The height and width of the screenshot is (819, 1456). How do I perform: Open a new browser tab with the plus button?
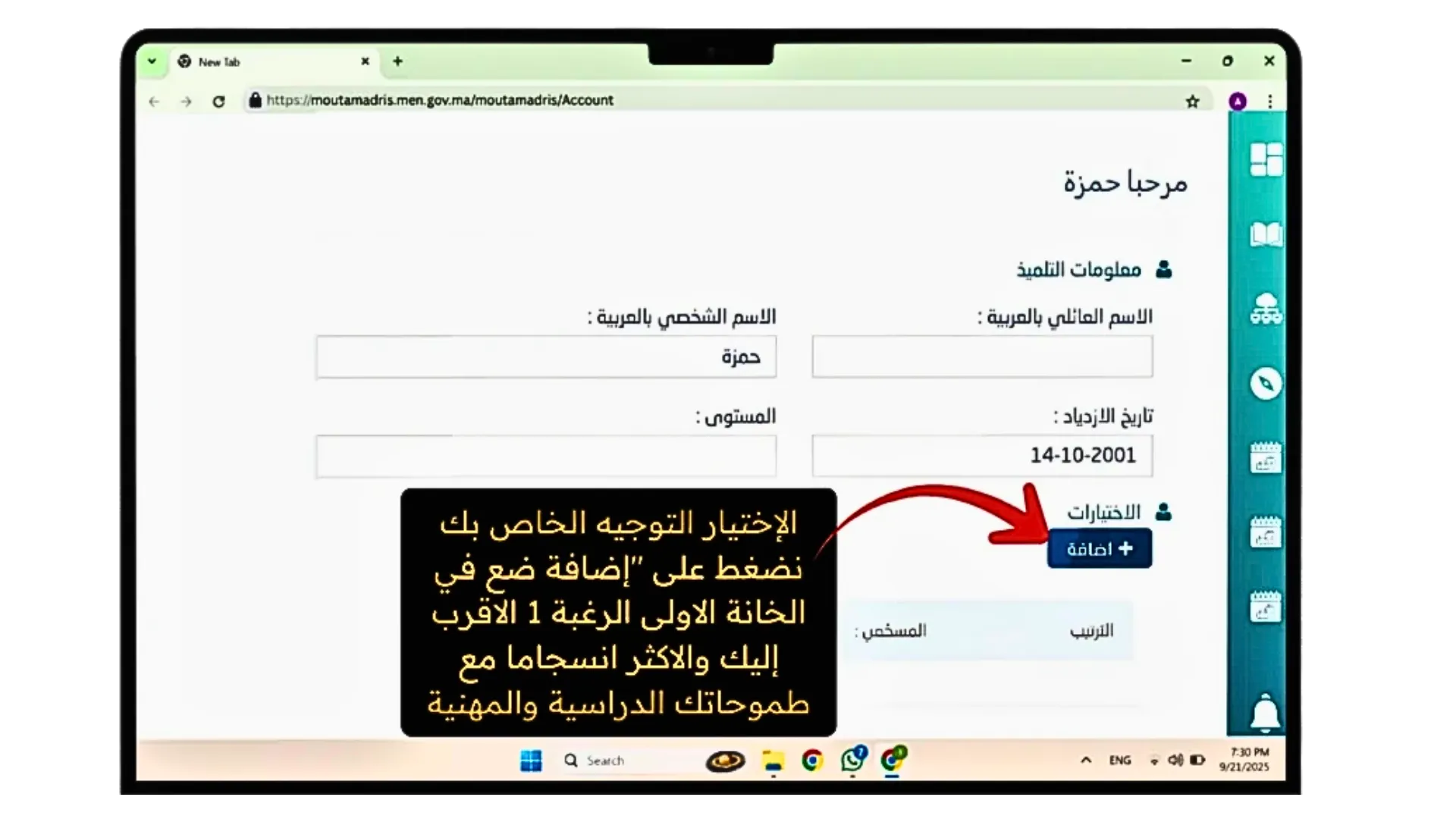[397, 61]
